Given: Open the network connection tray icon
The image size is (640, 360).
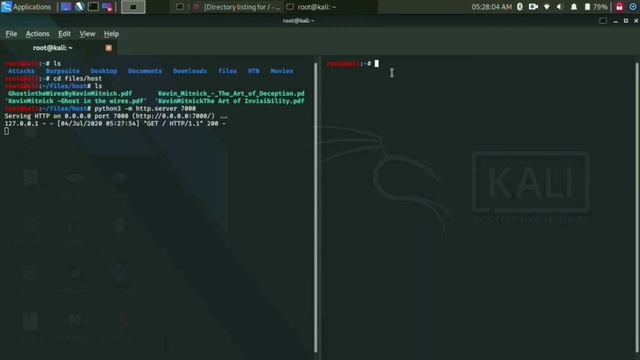Looking at the screenshot, I should pos(547,7).
